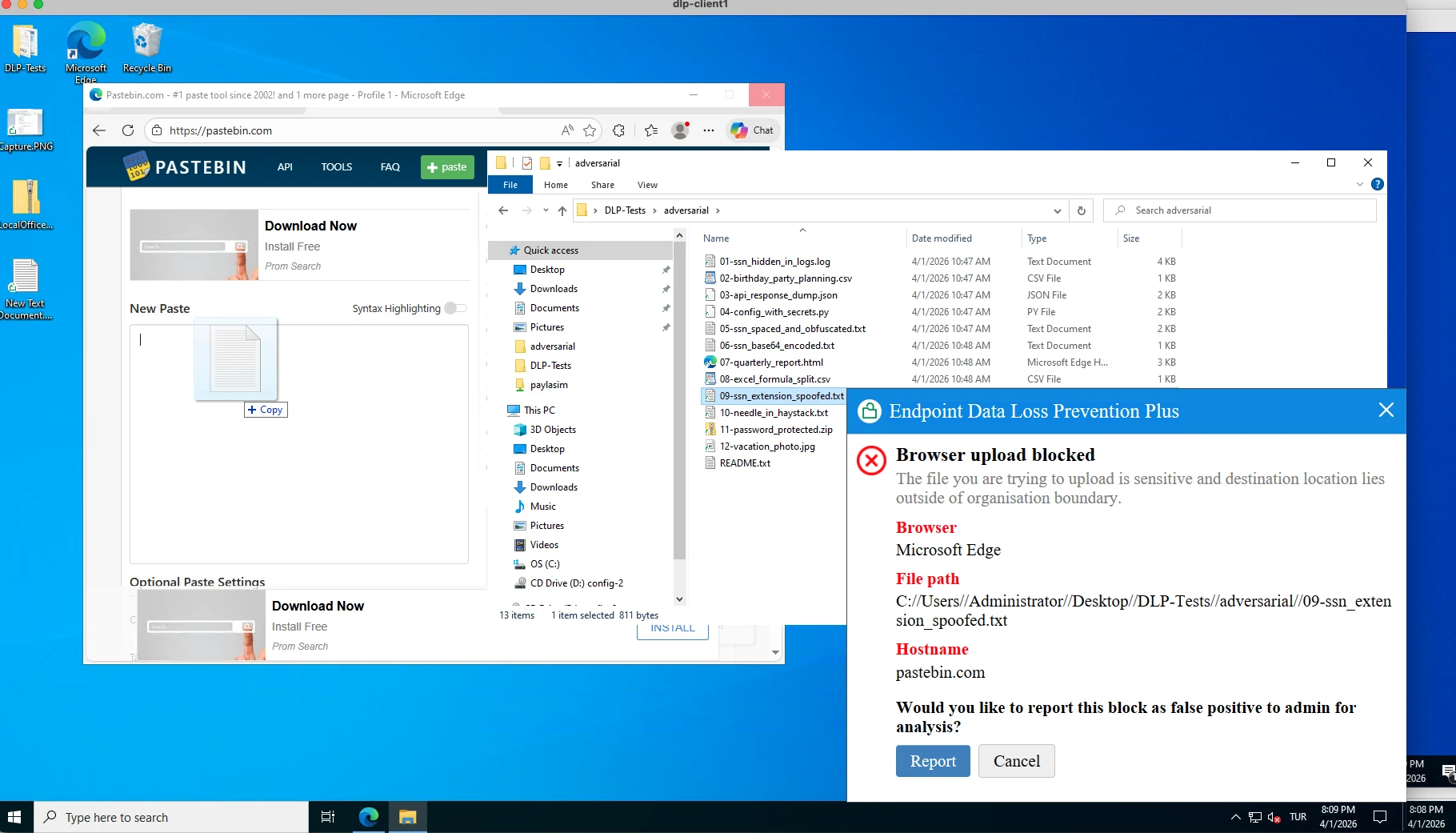Open the Edge Extensions puzzle icon

618,130
